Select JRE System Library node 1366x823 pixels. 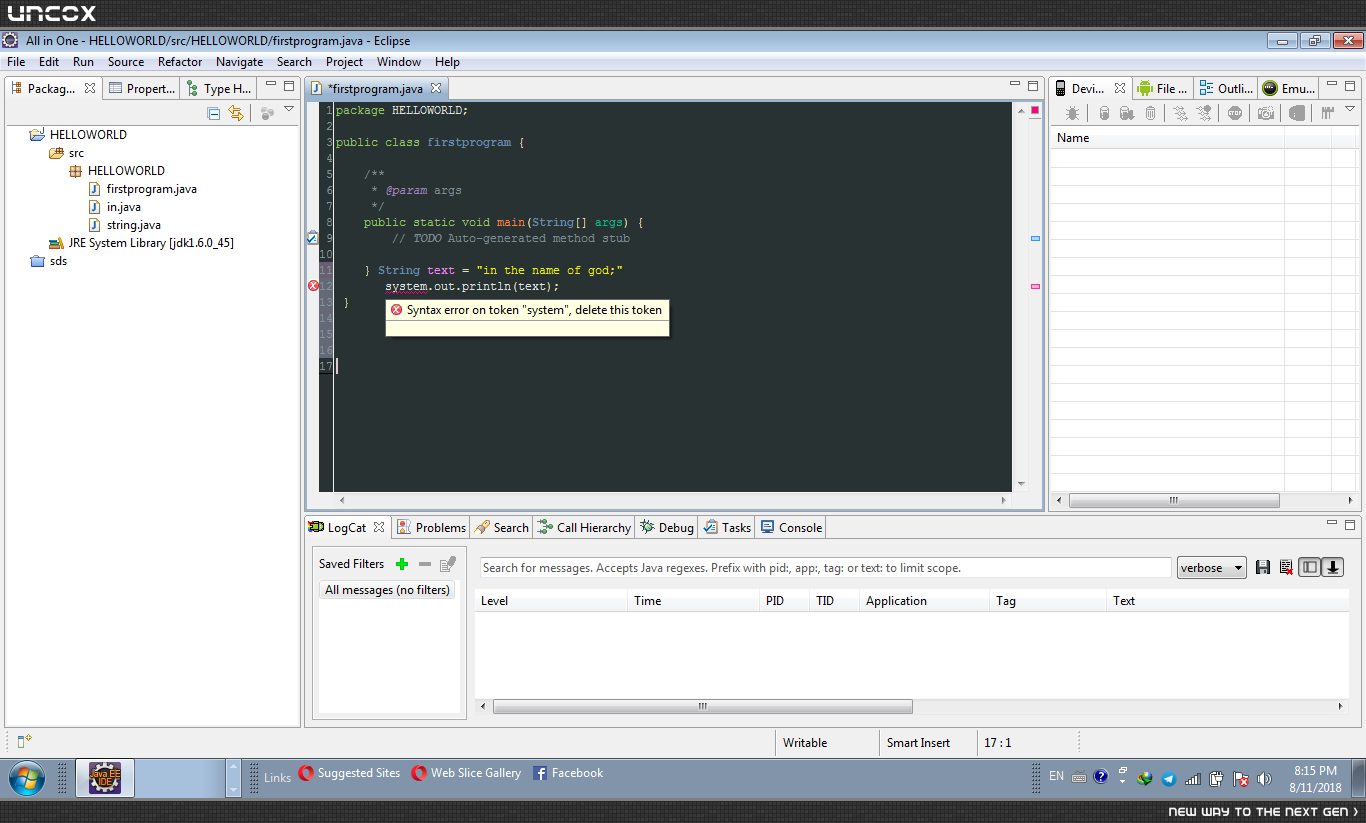(141, 243)
